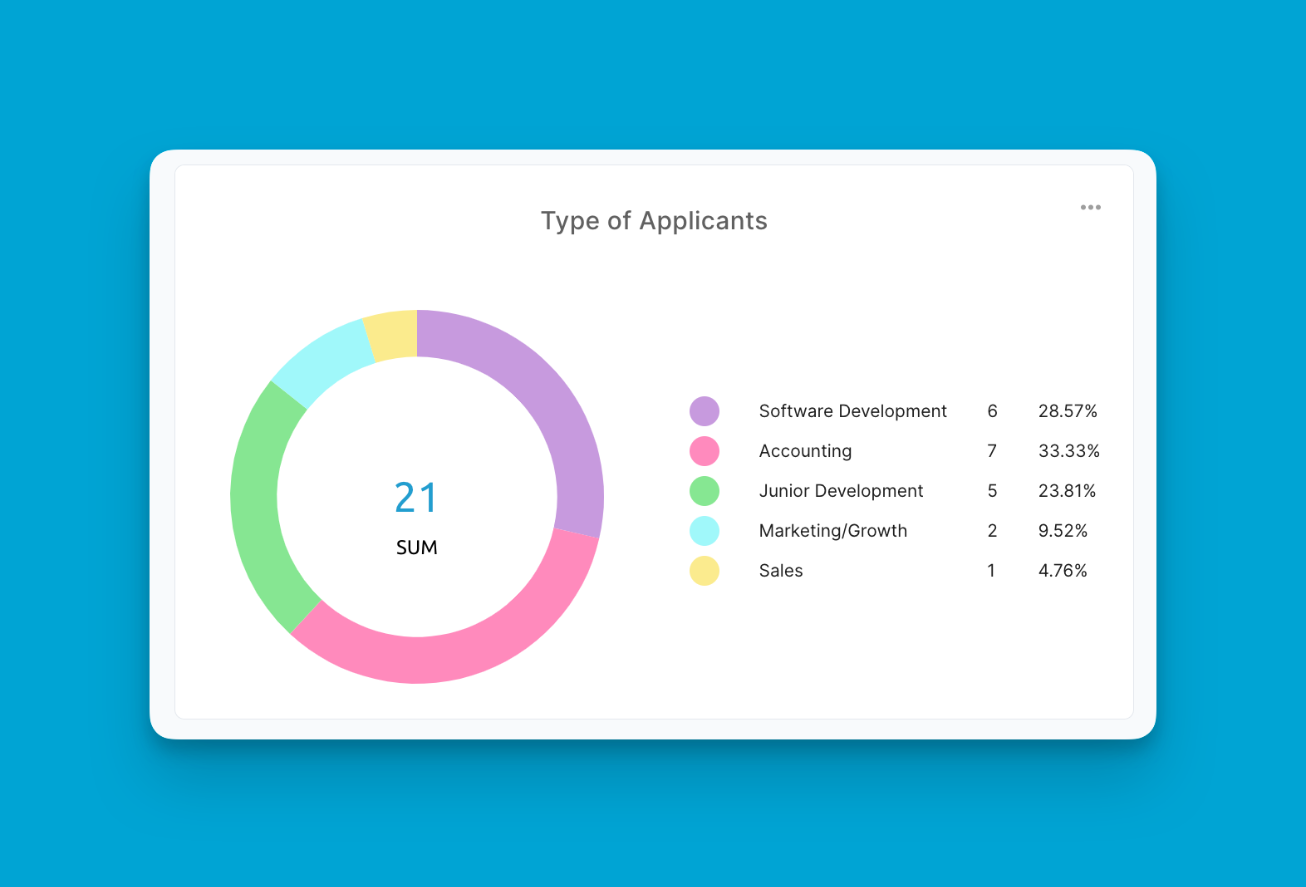Image resolution: width=1306 pixels, height=887 pixels.
Task: Click the count 6 for Software Development
Action: [x=992, y=411]
